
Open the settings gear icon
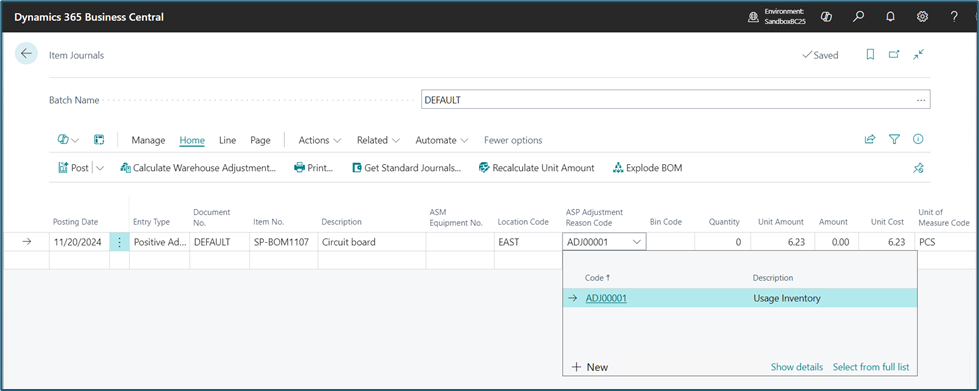tap(922, 17)
